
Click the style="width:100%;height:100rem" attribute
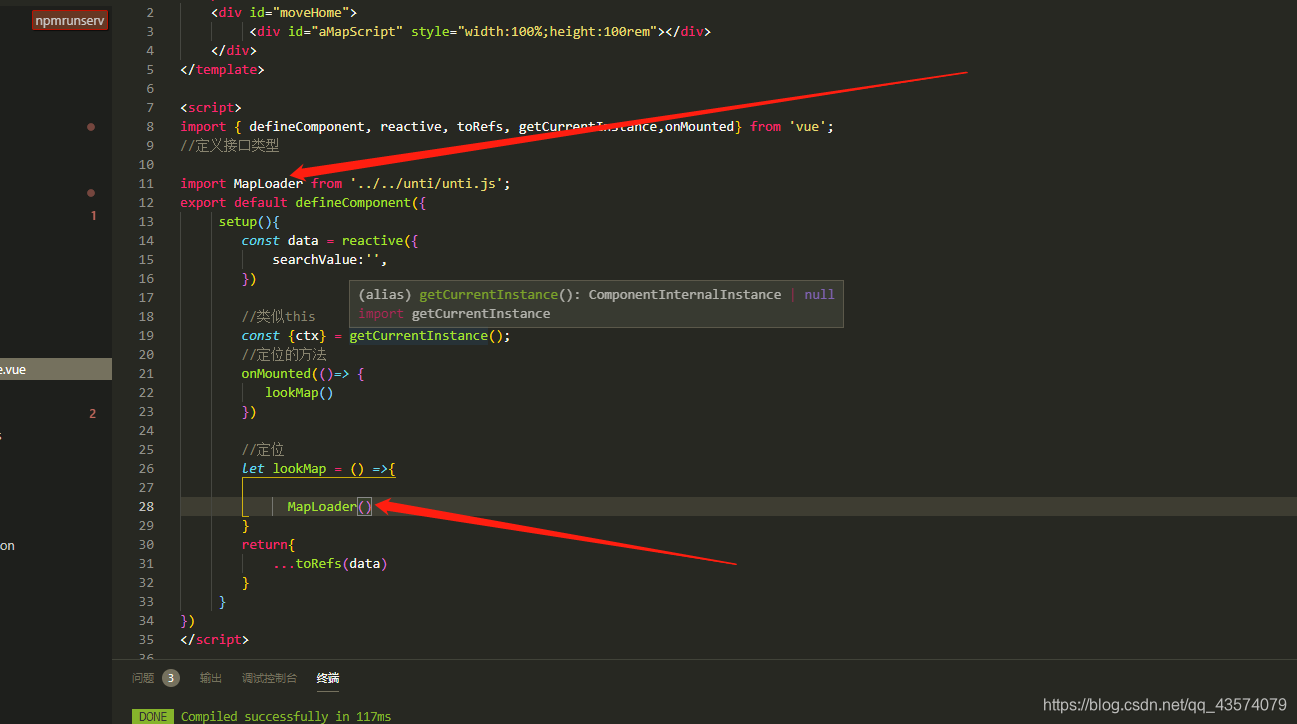(x=534, y=32)
